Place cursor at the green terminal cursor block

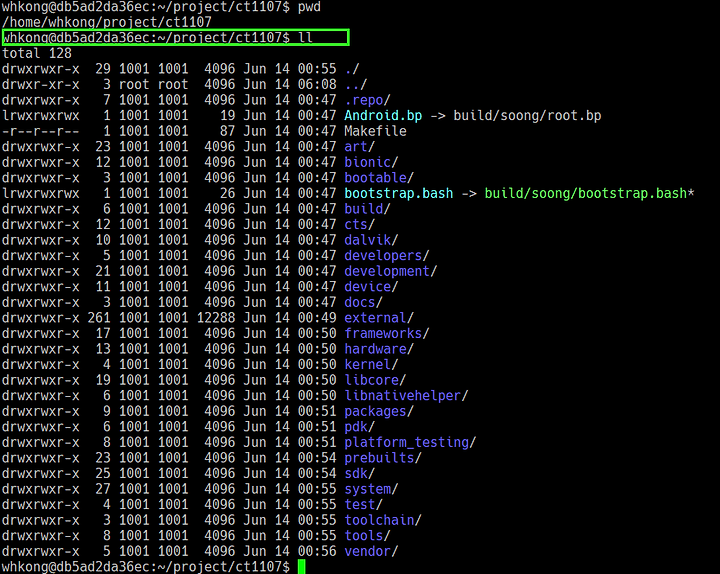(302, 567)
